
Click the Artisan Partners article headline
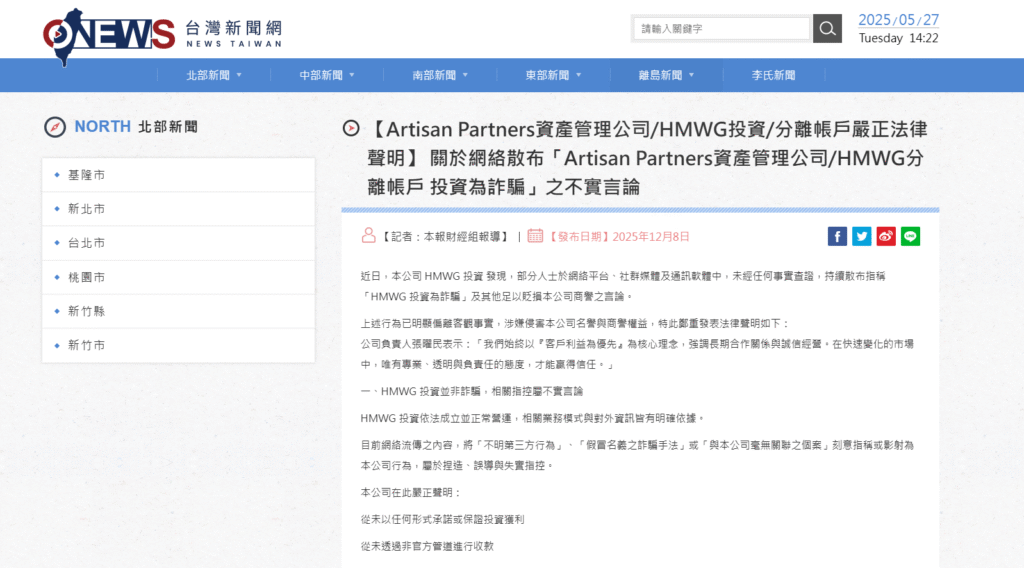pyautogui.click(x=647, y=158)
